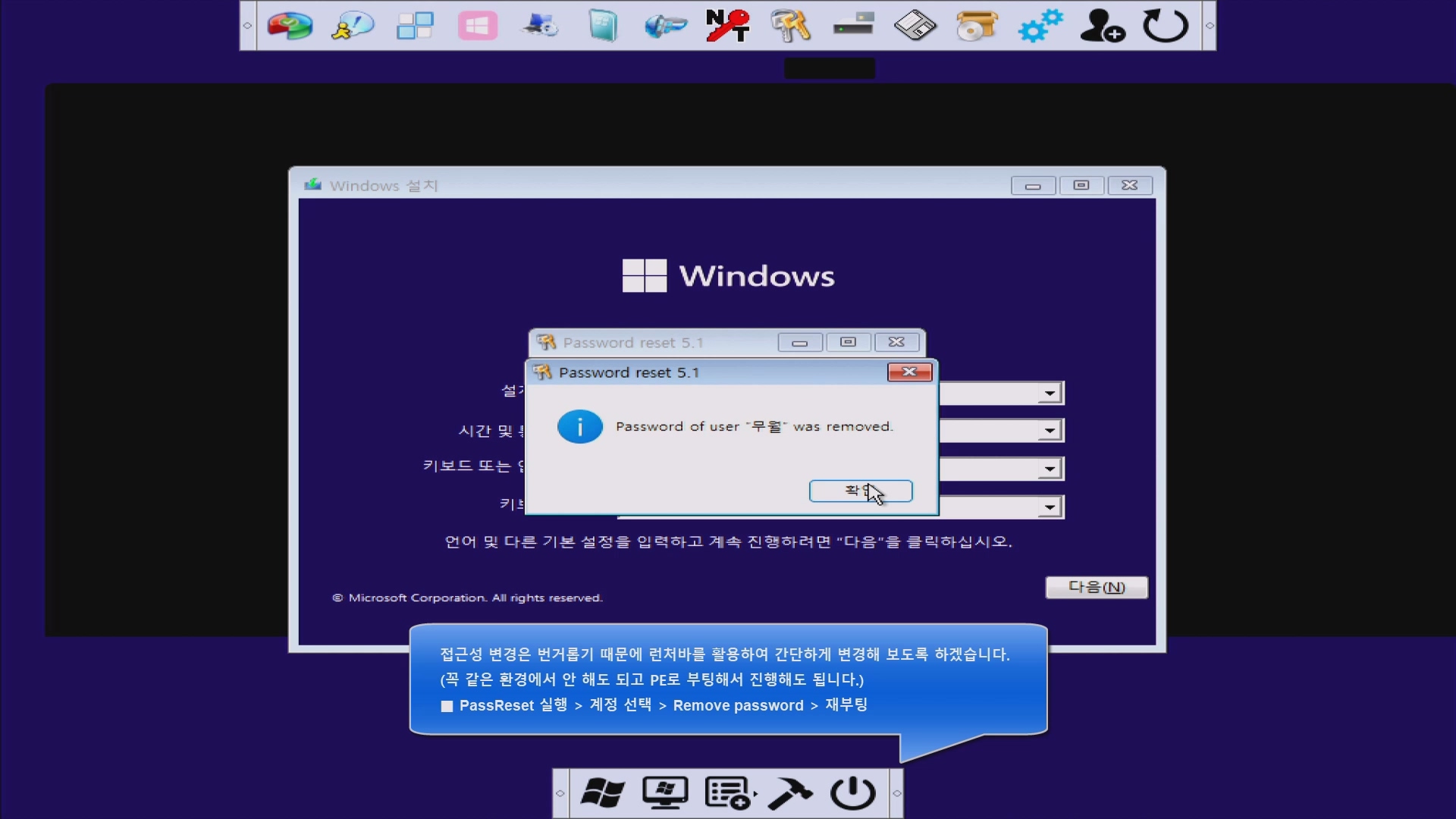Click the monitor with Windows logo icon
The height and width of the screenshot is (819, 1456).
pos(665,793)
